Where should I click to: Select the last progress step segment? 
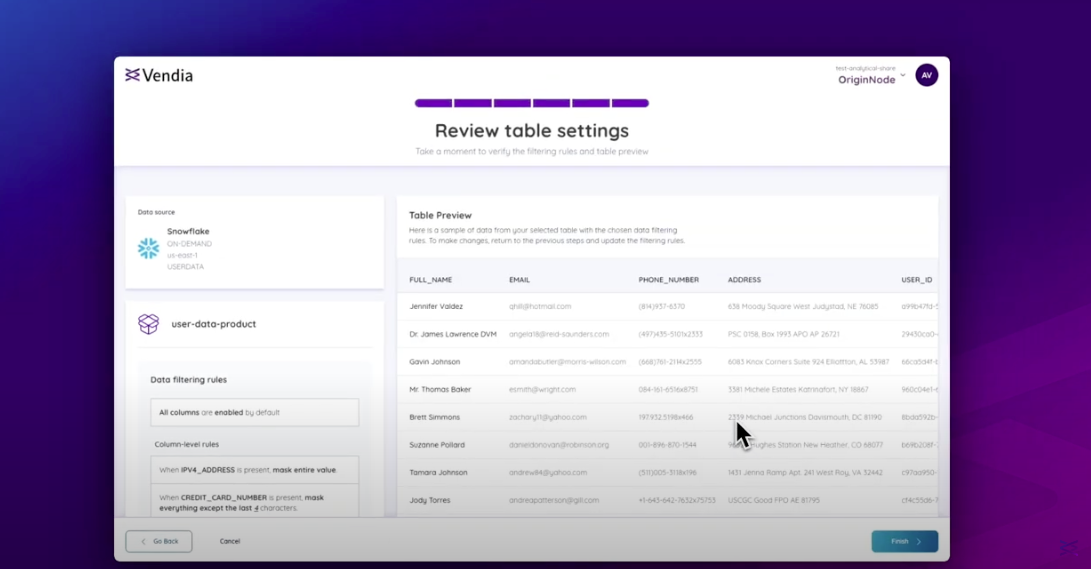630,103
